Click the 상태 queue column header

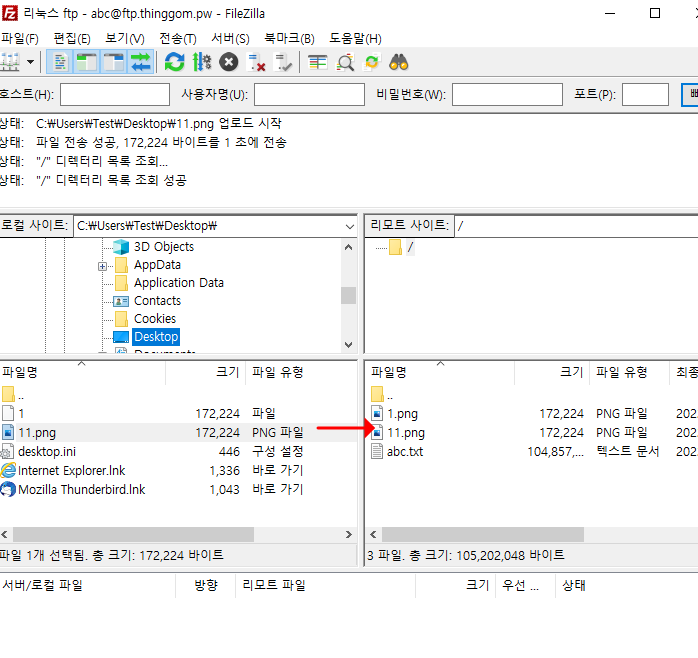tap(627, 585)
